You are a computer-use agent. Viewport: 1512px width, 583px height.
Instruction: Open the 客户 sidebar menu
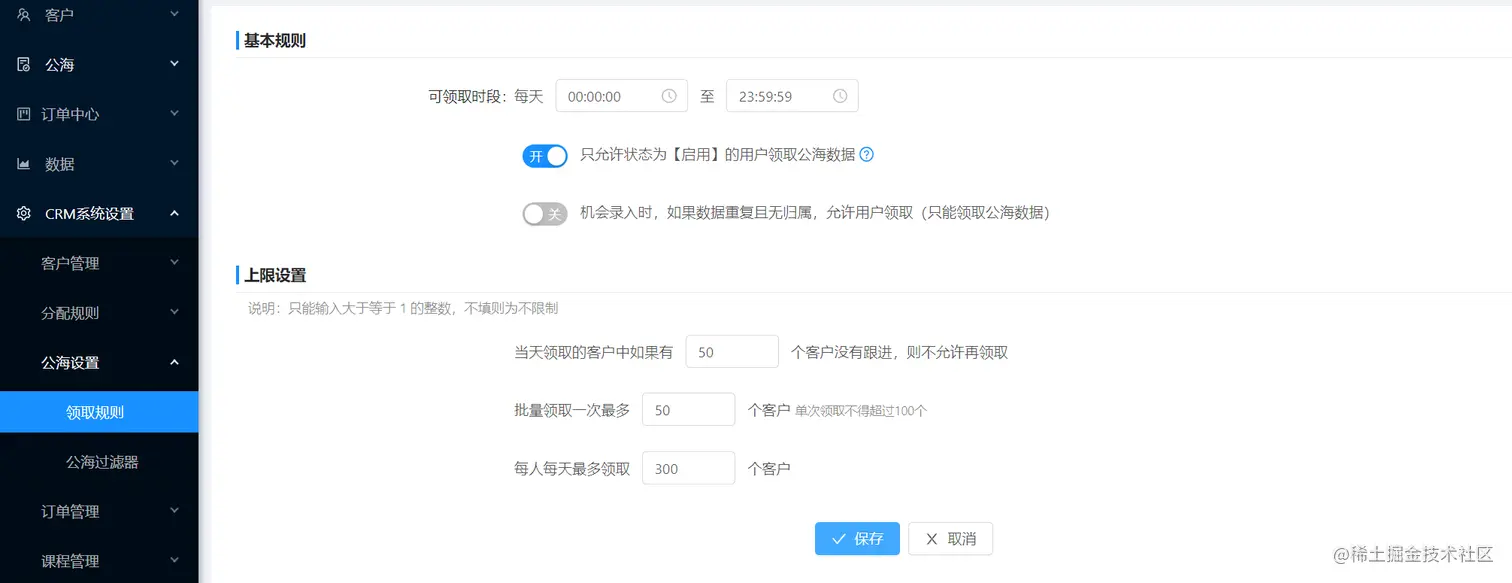(99, 15)
